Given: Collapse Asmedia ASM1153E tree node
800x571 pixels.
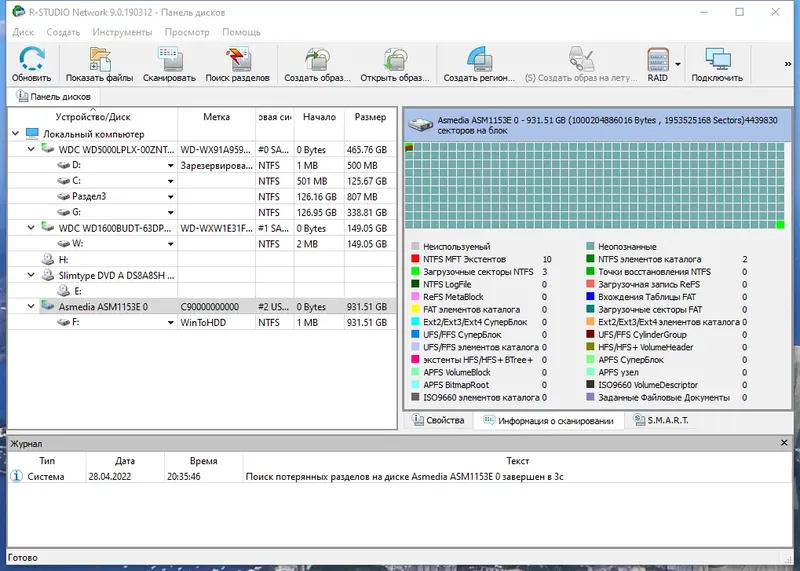Looking at the screenshot, I should [31, 306].
